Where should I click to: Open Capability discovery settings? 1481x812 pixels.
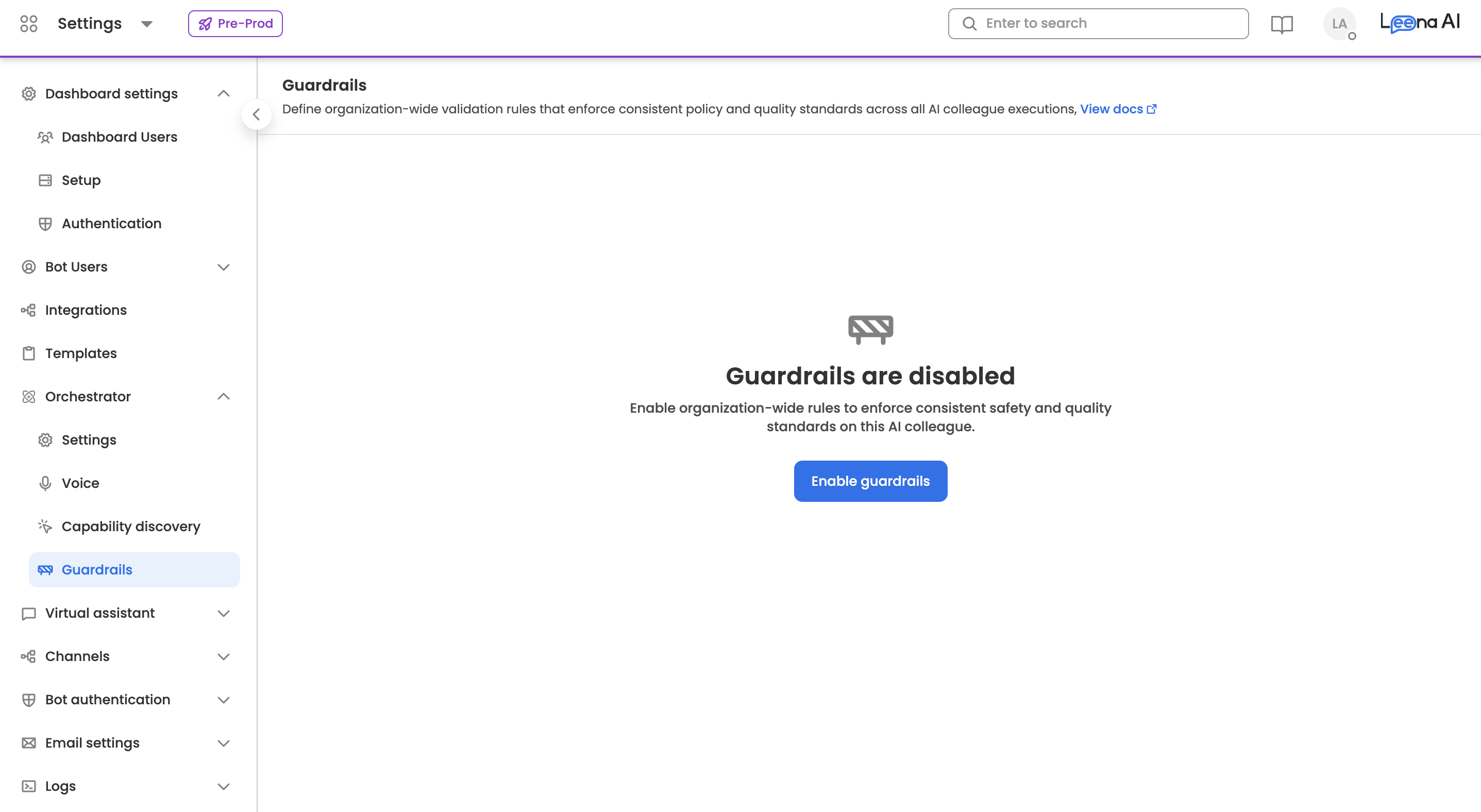[x=131, y=527]
